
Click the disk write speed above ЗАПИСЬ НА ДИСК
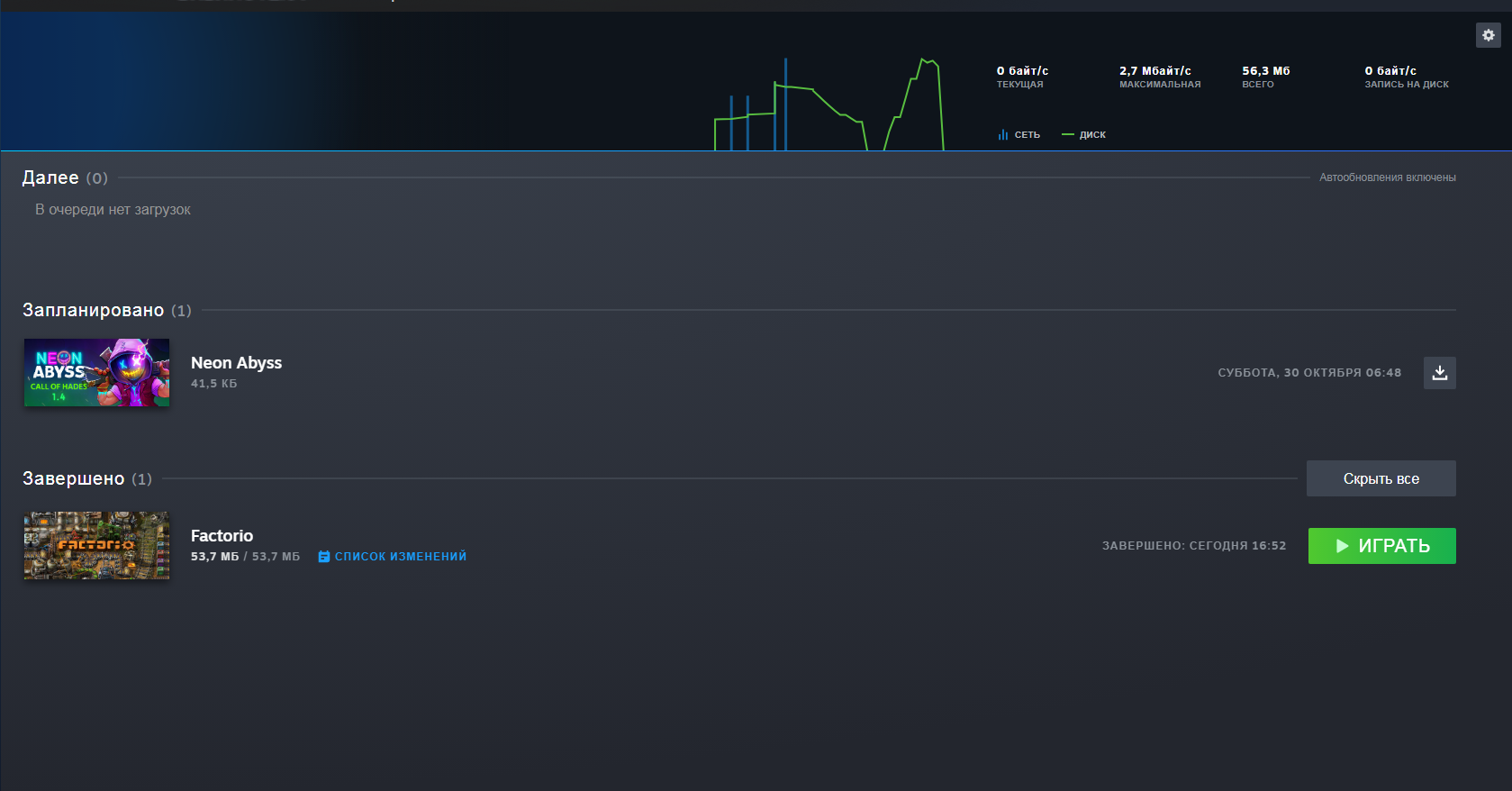pyautogui.click(x=1390, y=70)
